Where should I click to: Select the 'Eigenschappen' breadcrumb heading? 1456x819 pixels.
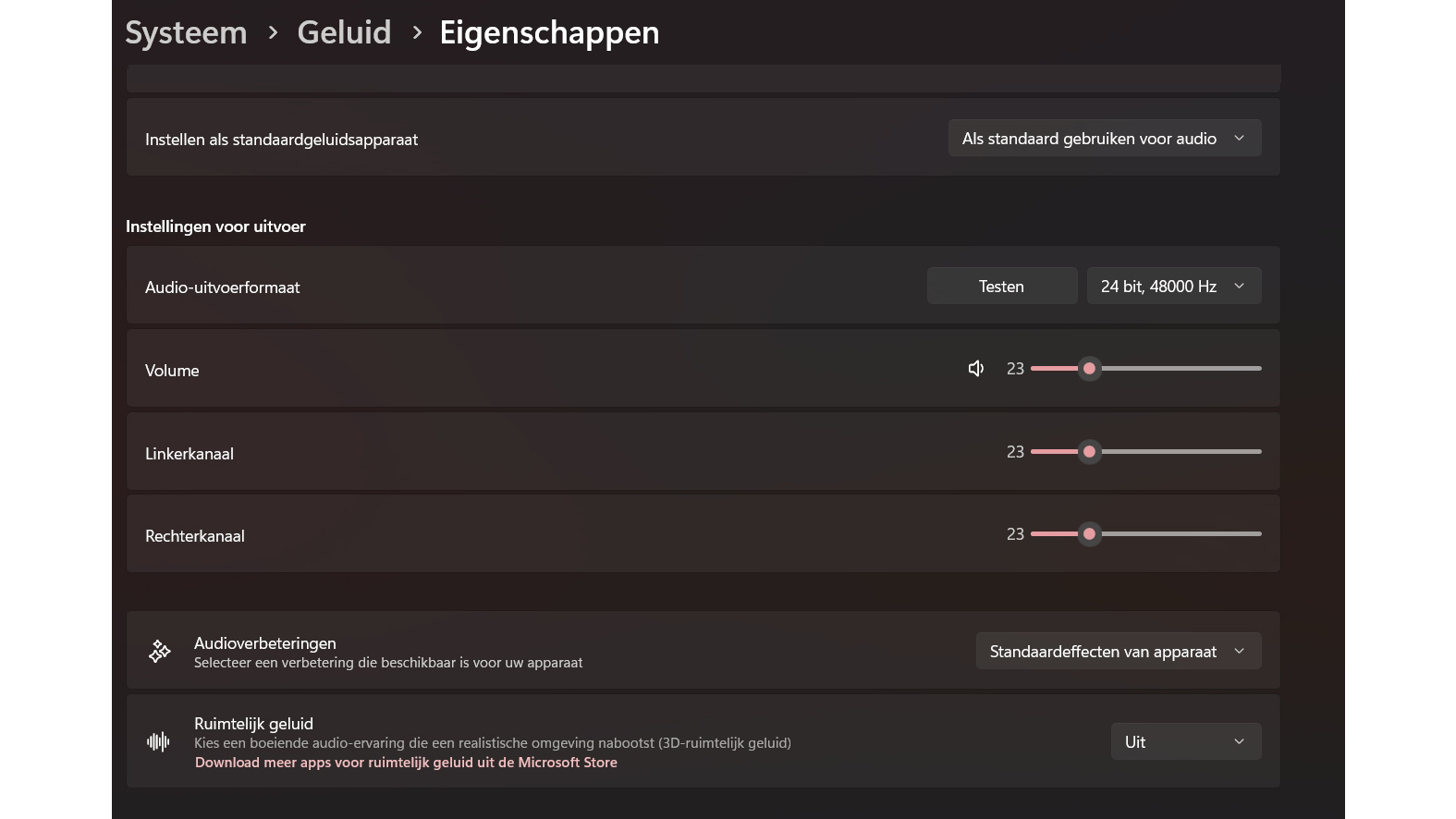549,32
